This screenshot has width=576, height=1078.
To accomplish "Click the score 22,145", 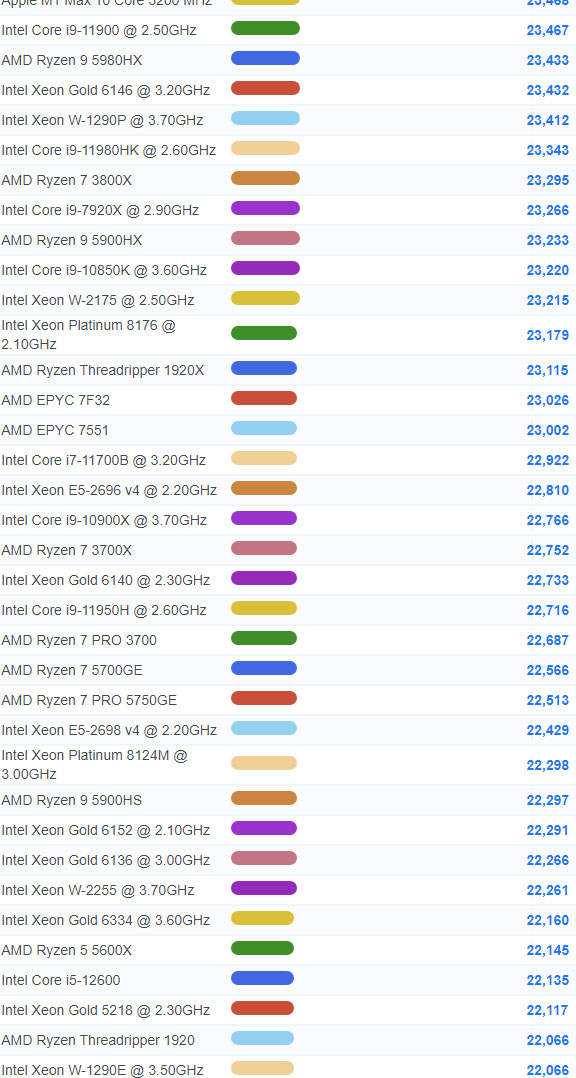I will (548, 950).
